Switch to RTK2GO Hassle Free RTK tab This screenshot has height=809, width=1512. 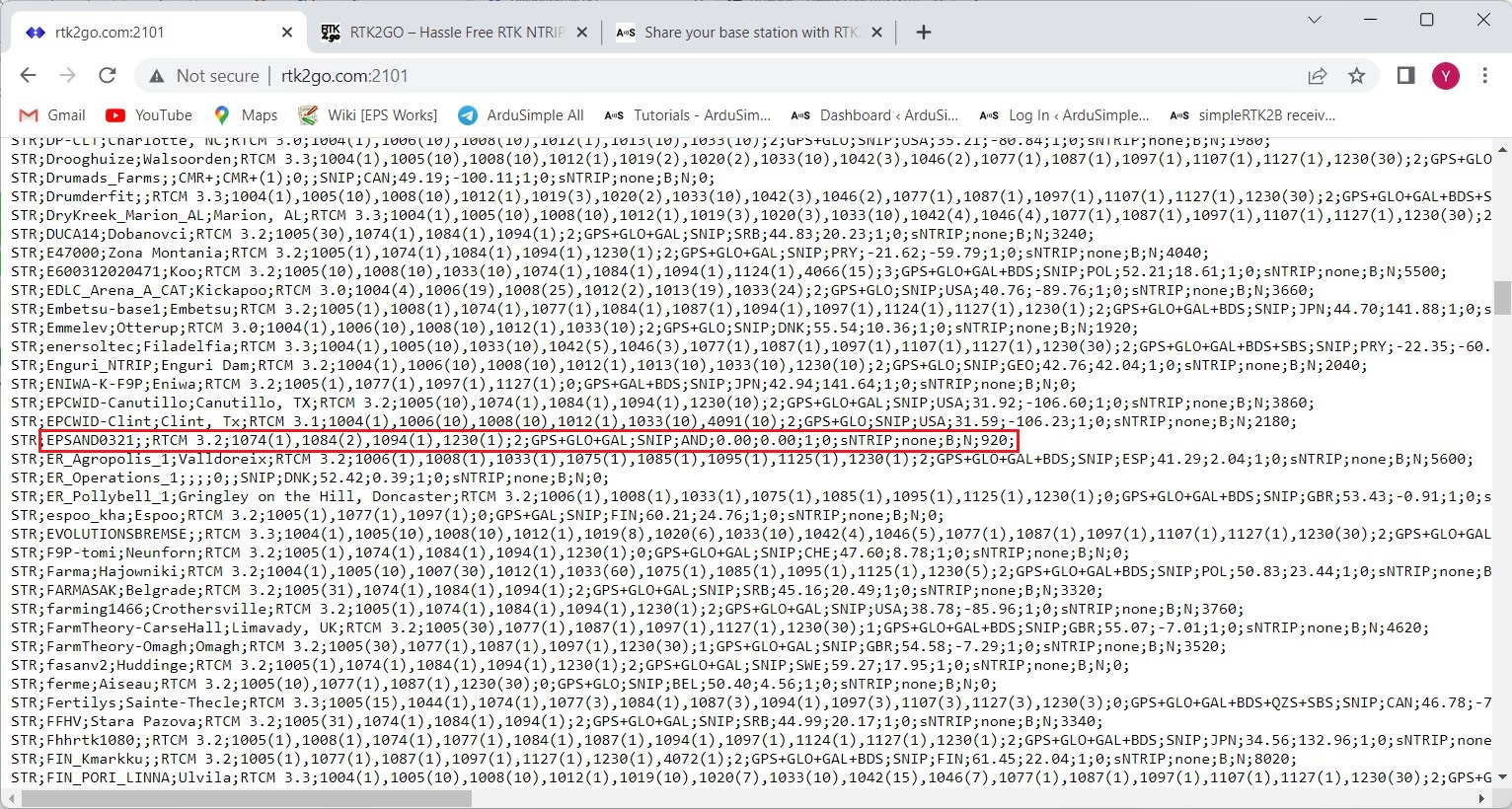(x=454, y=33)
